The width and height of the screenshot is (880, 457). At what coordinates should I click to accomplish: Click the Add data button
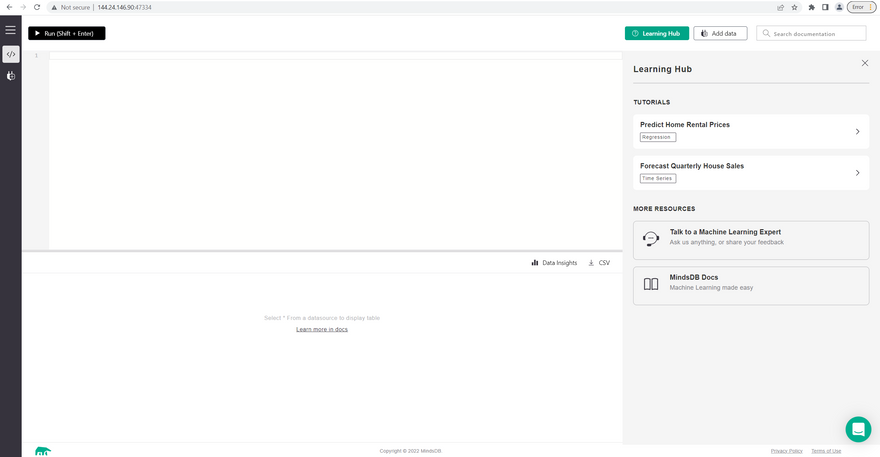[720, 33]
